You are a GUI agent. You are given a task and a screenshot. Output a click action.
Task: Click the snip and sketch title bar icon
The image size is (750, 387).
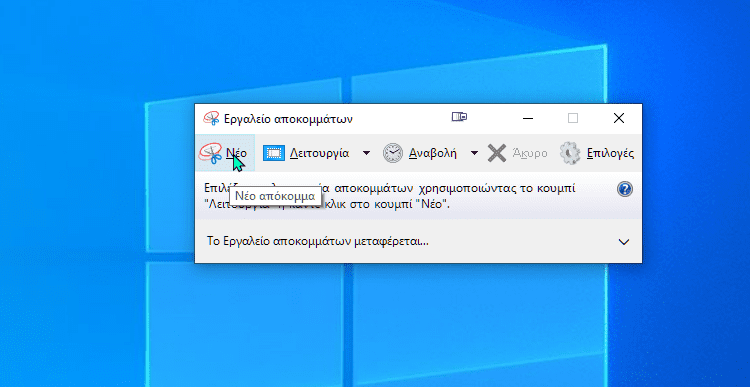click(x=459, y=117)
